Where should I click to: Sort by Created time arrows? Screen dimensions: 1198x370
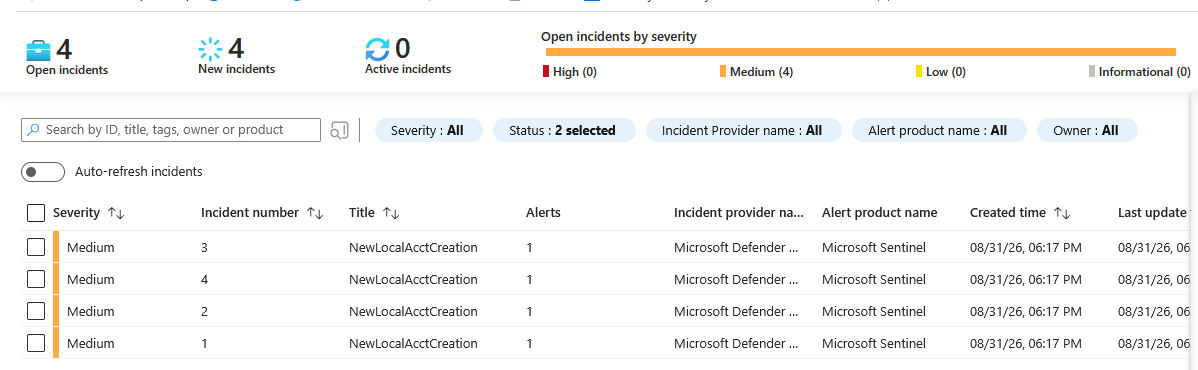[1062, 213]
